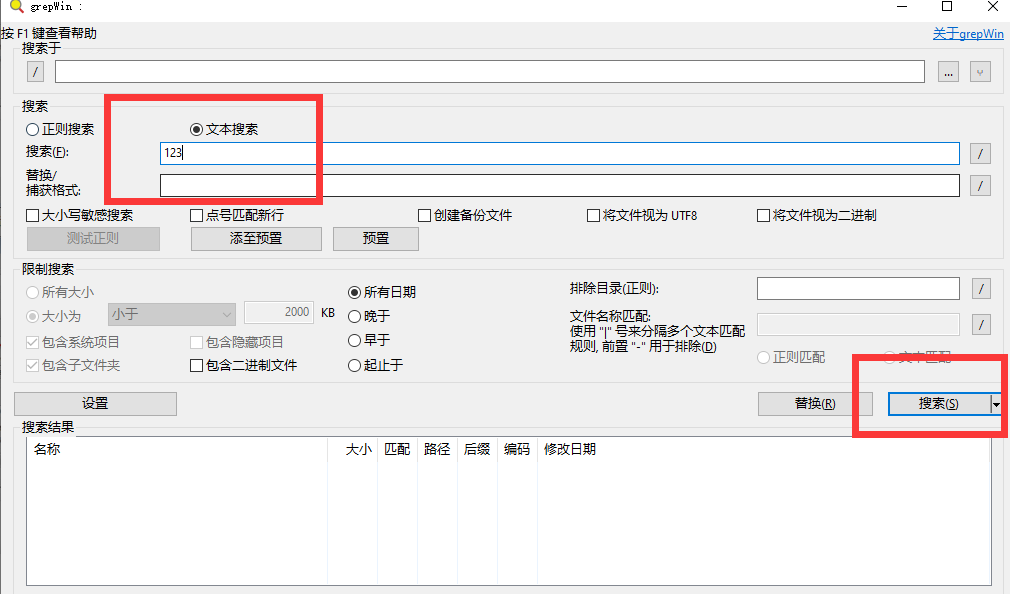This screenshot has height=594, width=1010.
Task: Select the 正则搜索 radio button
Action: (33, 129)
